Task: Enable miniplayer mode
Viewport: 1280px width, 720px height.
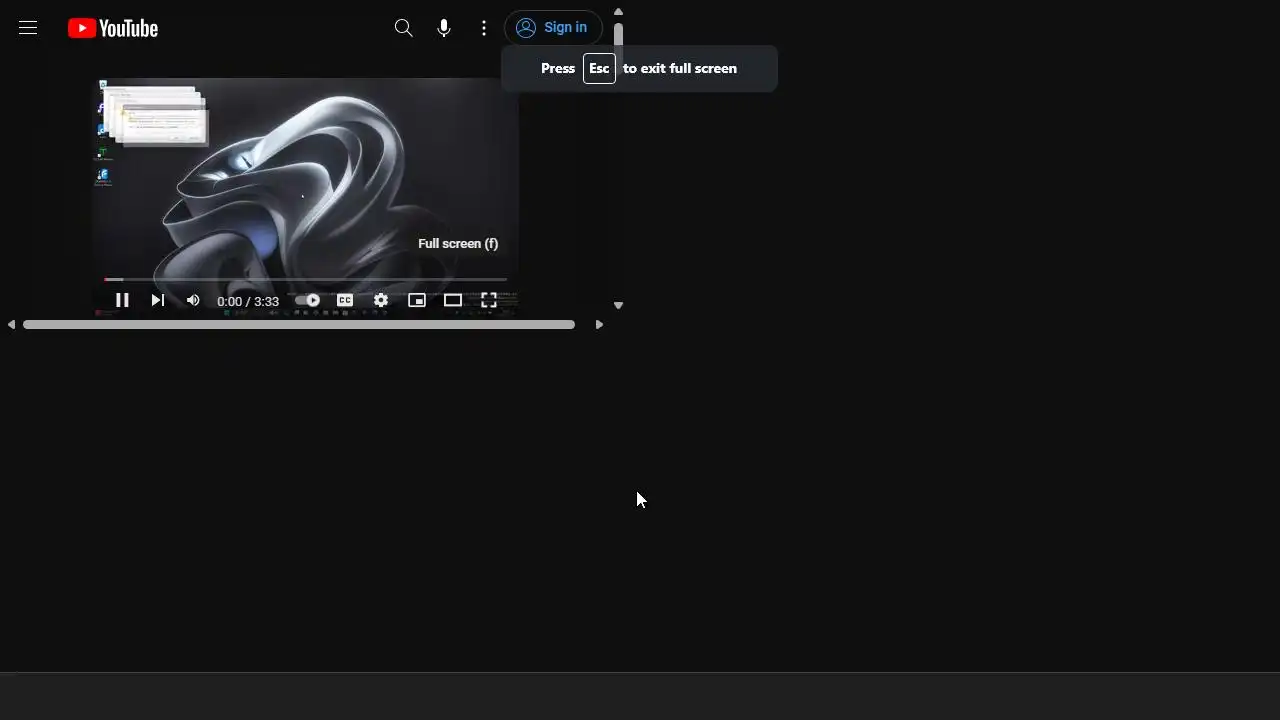Action: point(417,300)
